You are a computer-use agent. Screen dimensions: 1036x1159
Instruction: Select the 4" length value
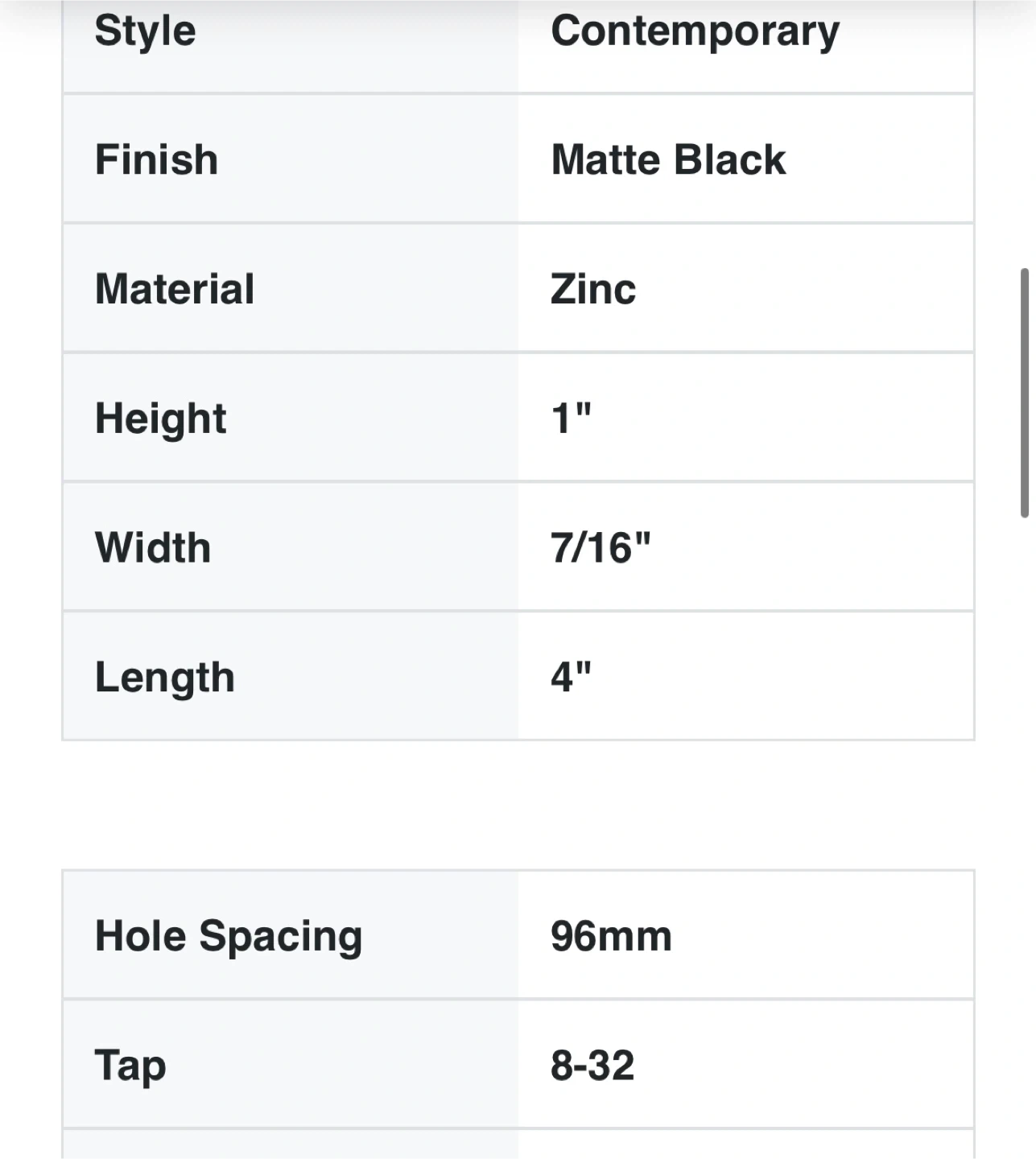[x=571, y=677]
